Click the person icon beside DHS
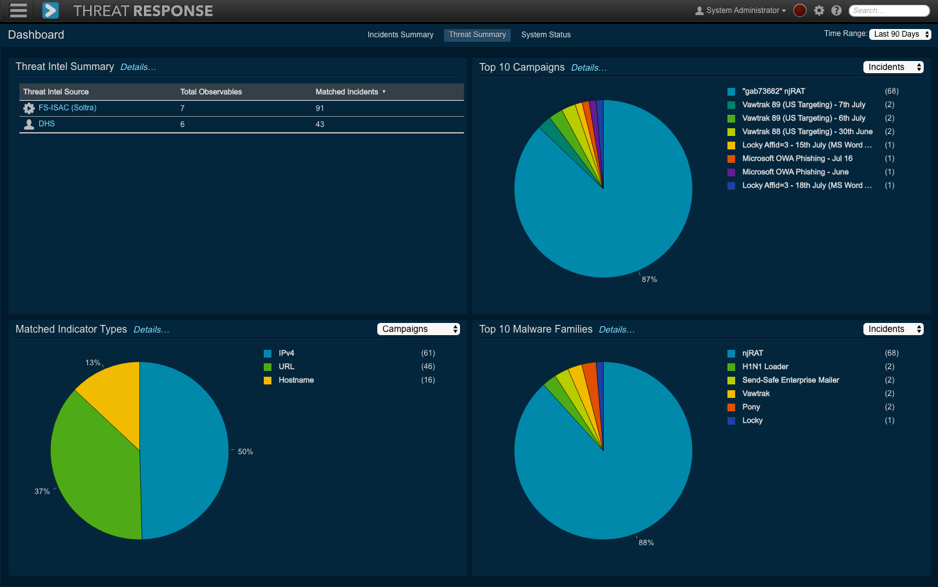 click(29, 125)
